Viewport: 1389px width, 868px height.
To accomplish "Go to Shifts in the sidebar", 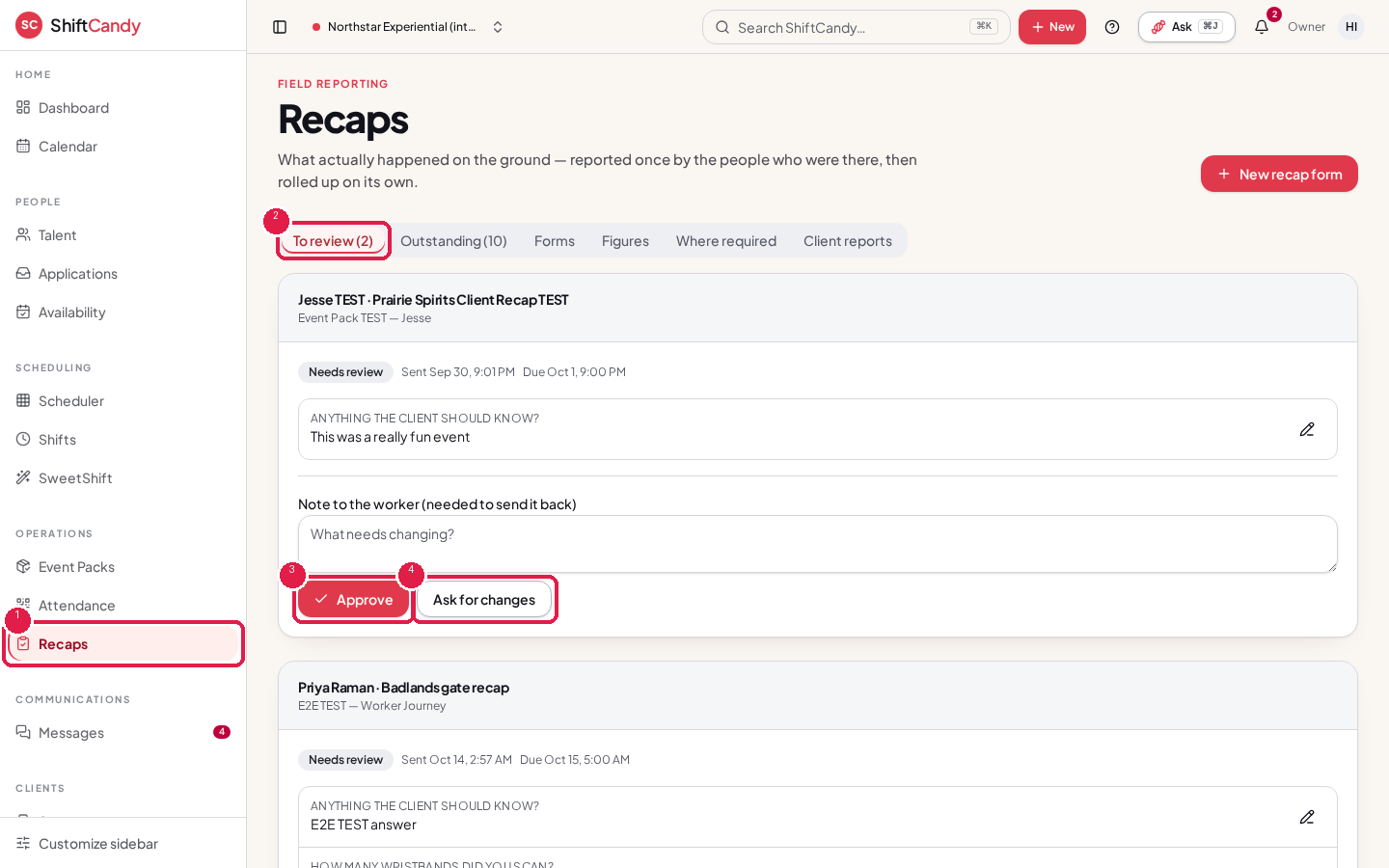I will point(123,440).
